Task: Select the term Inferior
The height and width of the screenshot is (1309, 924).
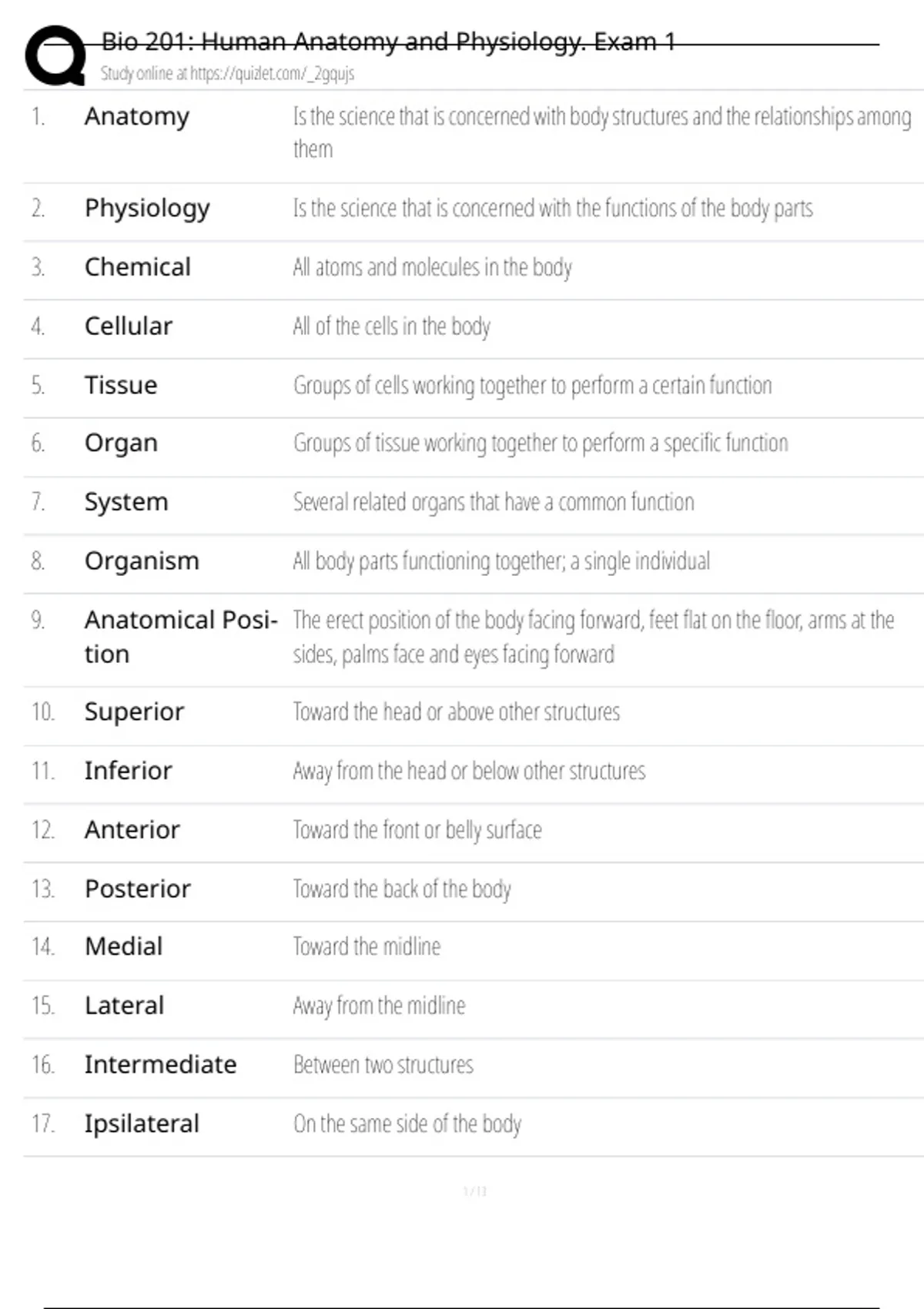Action: point(129,771)
